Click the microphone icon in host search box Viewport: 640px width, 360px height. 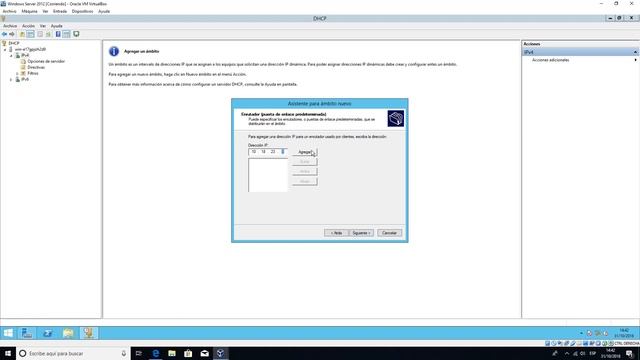pos(124,353)
